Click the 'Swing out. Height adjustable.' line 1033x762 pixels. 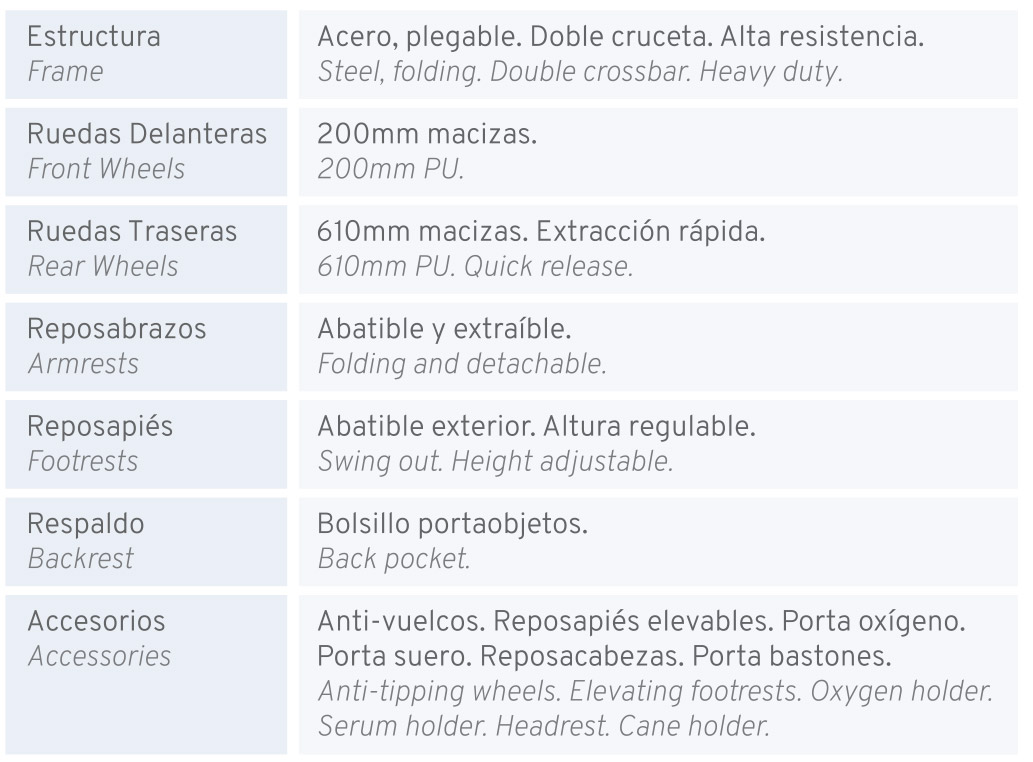tap(495, 461)
